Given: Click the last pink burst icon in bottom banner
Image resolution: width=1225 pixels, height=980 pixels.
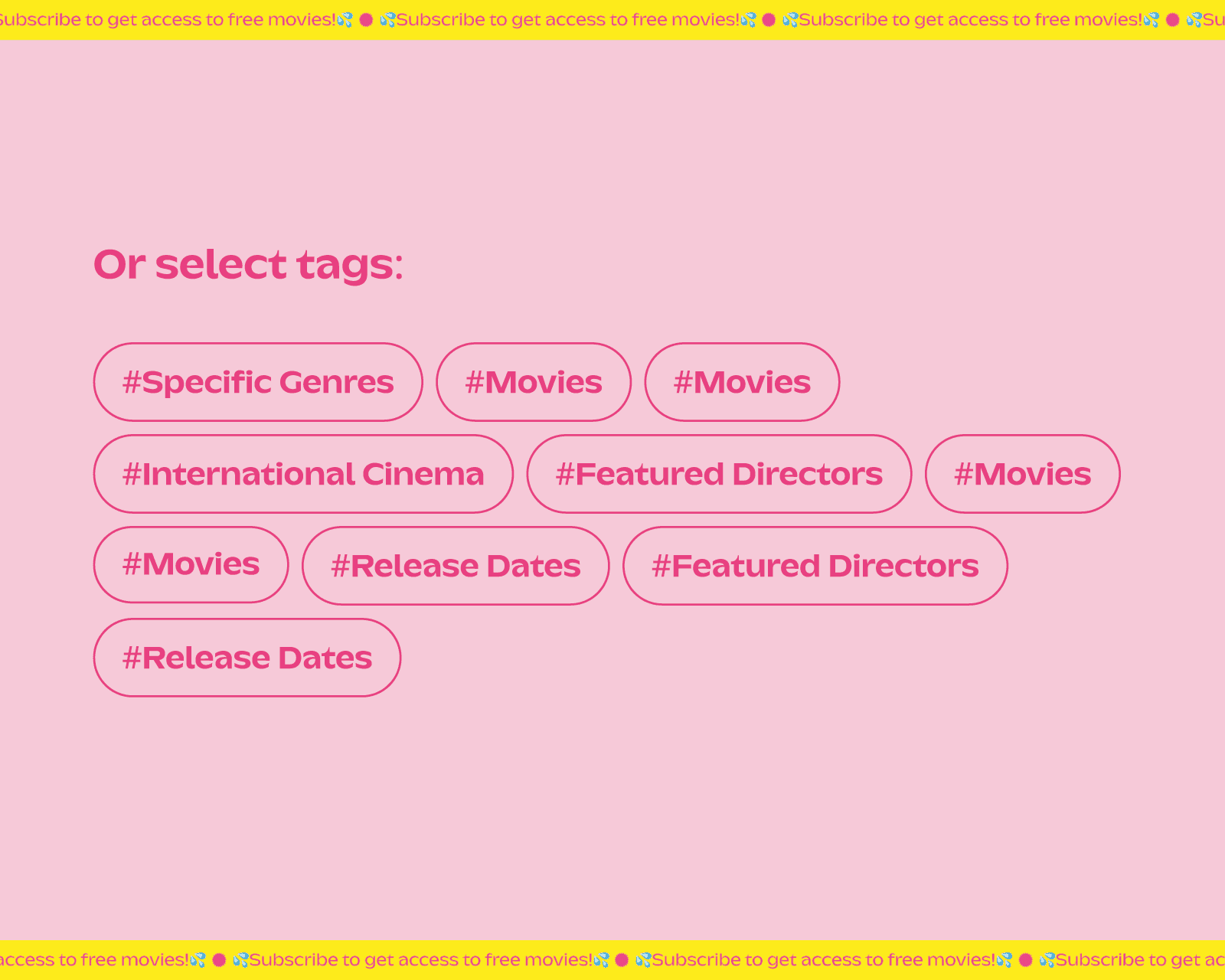Looking at the screenshot, I should click(1026, 959).
